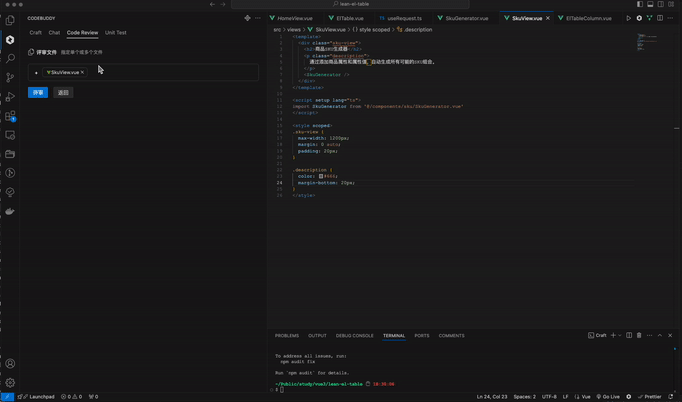
Task: Open editor more actions ellipsis
Action: (x=670, y=18)
